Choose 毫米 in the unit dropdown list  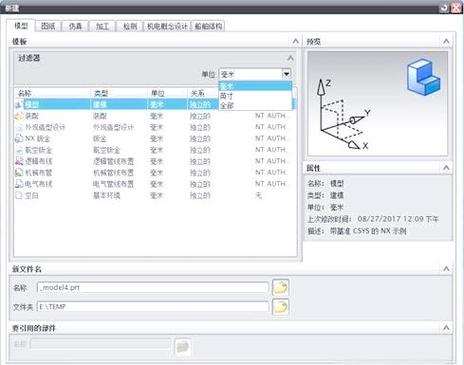[x=255, y=86]
